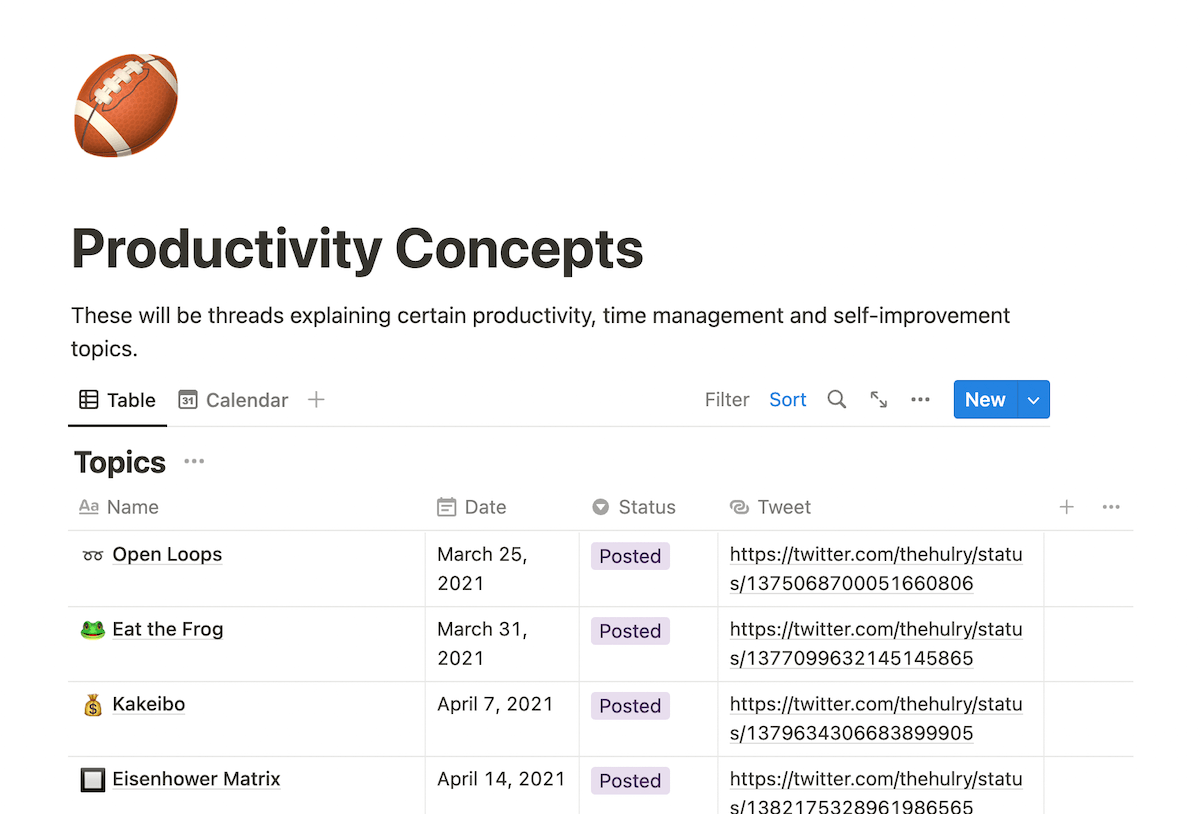This screenshot has width=1200, height=814.
Task: Open the Filter options
Action: [x=727, y=400]
